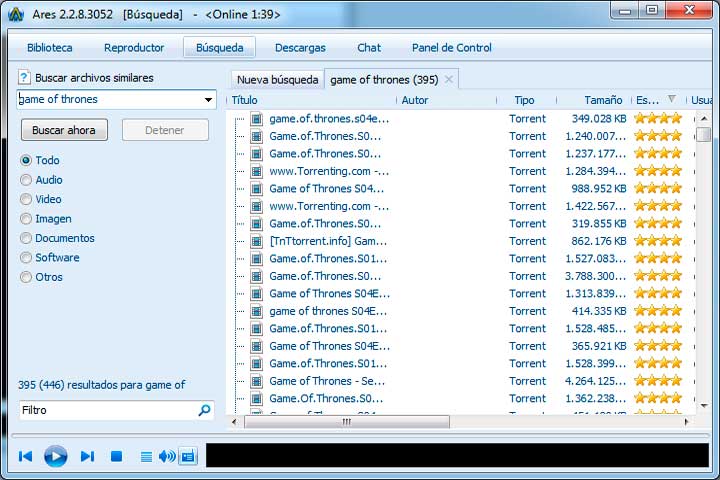720x480 pixels.
Task: Click the help question mark icon beside Buscar archivos similares
Action: click(24, 77)
